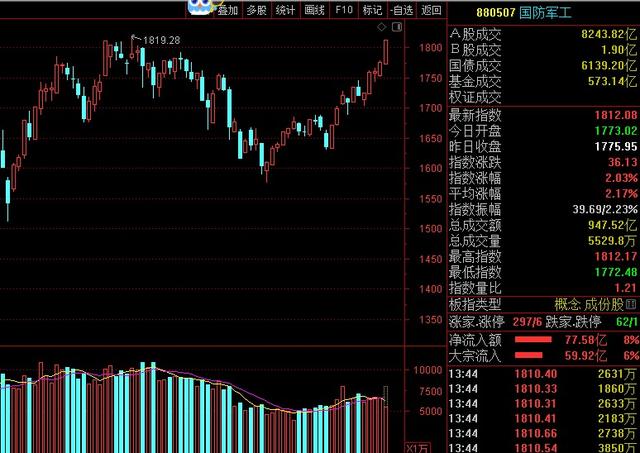Viewport: 640px width, 453px height.
Task: Click 指数涨跌 value 36.13
Action: click(x=623, y=162)
